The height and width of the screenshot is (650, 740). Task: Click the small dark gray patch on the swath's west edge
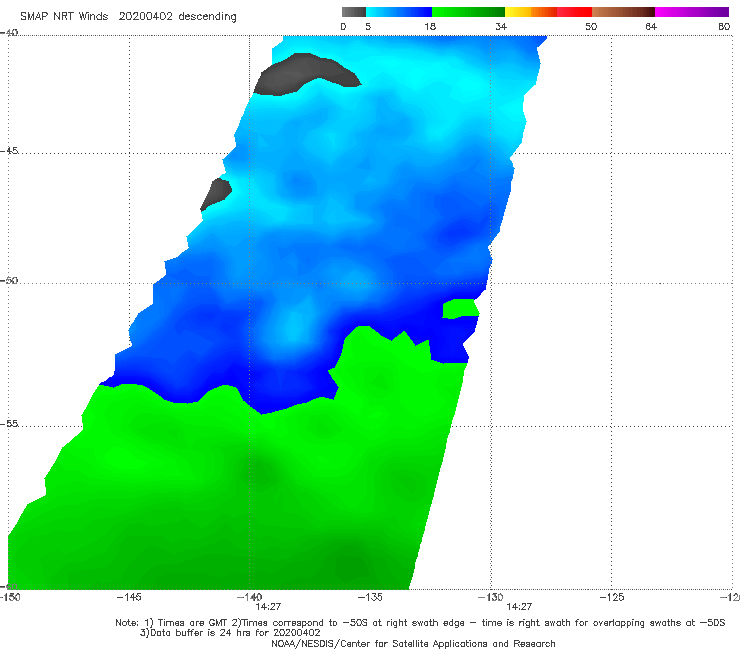click(x=216, y=194)
